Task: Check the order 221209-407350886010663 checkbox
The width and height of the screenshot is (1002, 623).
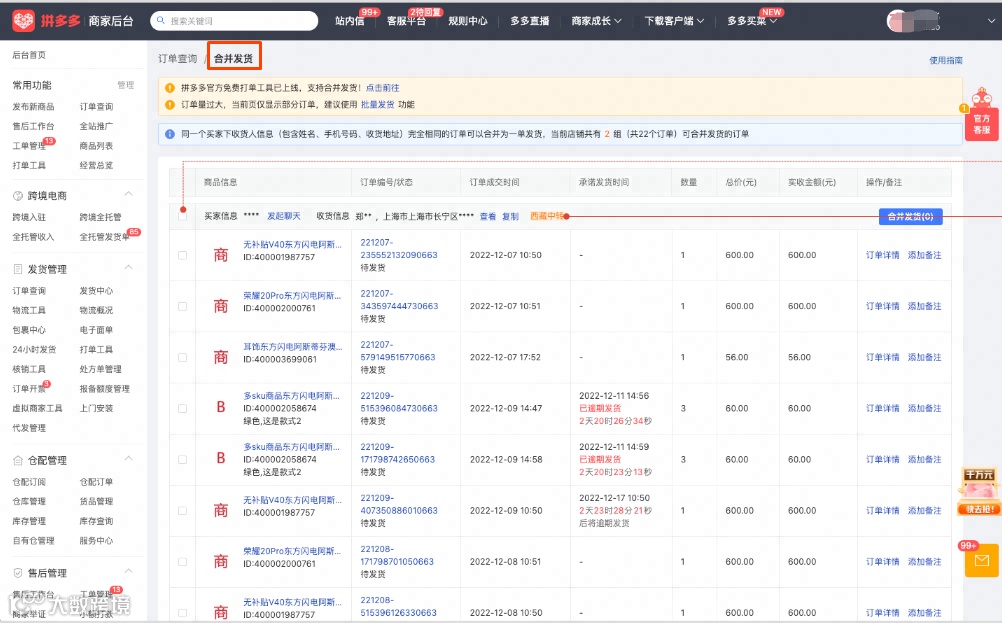Action: point(183,511)
